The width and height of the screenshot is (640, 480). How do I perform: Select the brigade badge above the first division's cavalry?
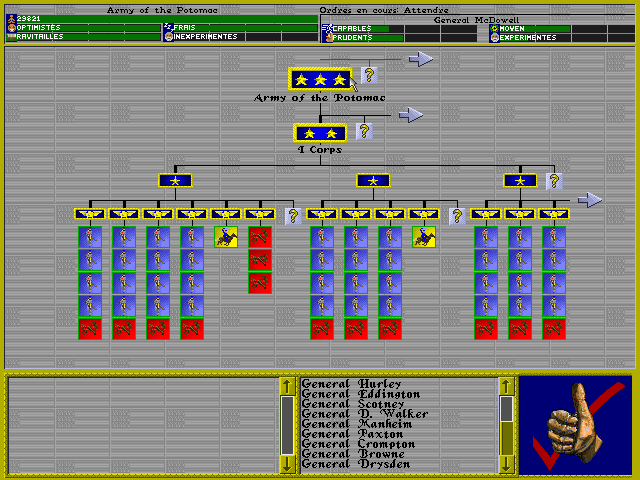pyautogui.click(x=226, y=214)
